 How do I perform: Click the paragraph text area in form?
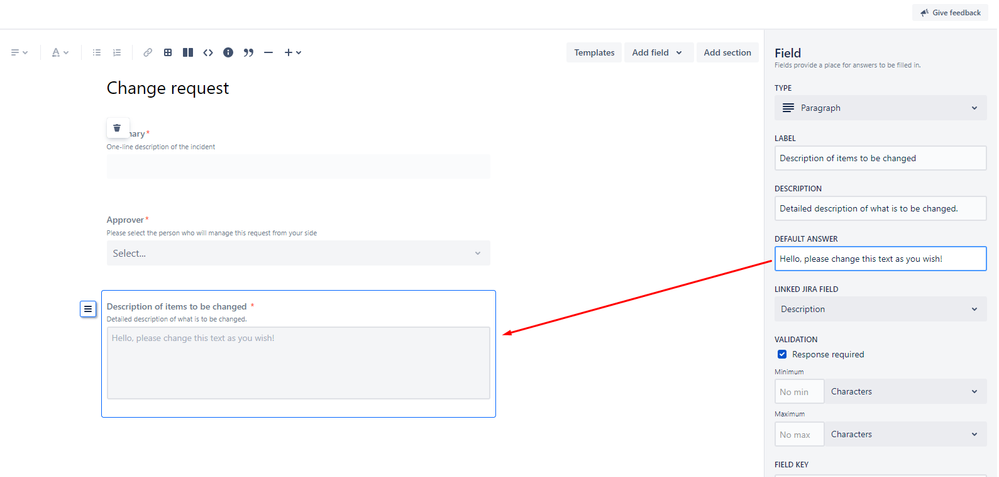298,363
